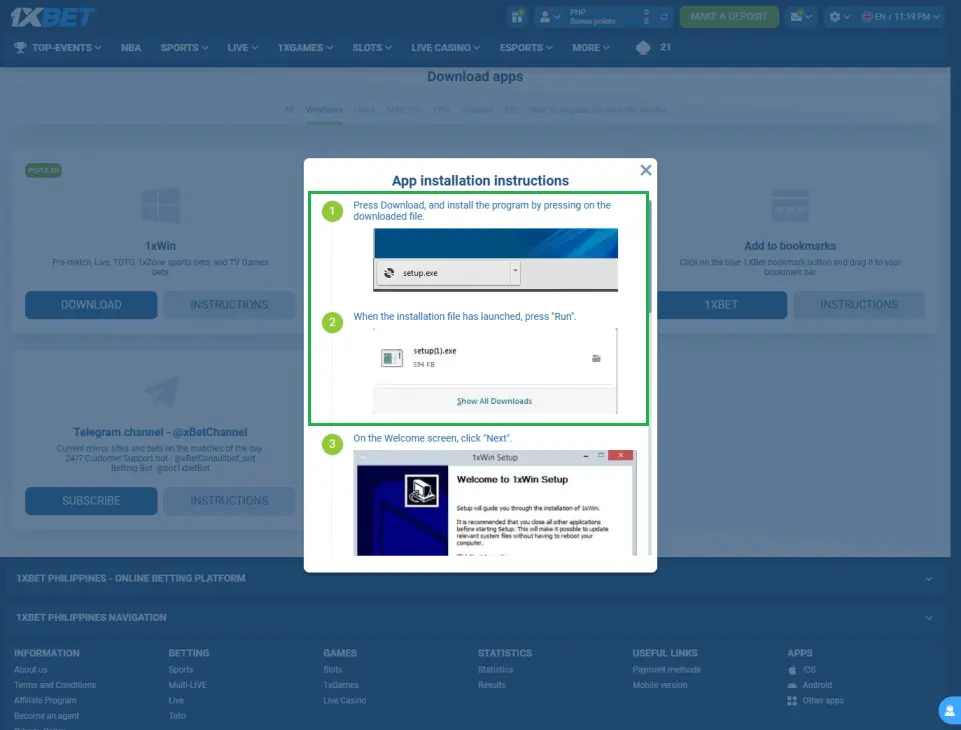
Task: Expand the 1xBet Philippines Navigation section
Action: [x=480, y=617]
